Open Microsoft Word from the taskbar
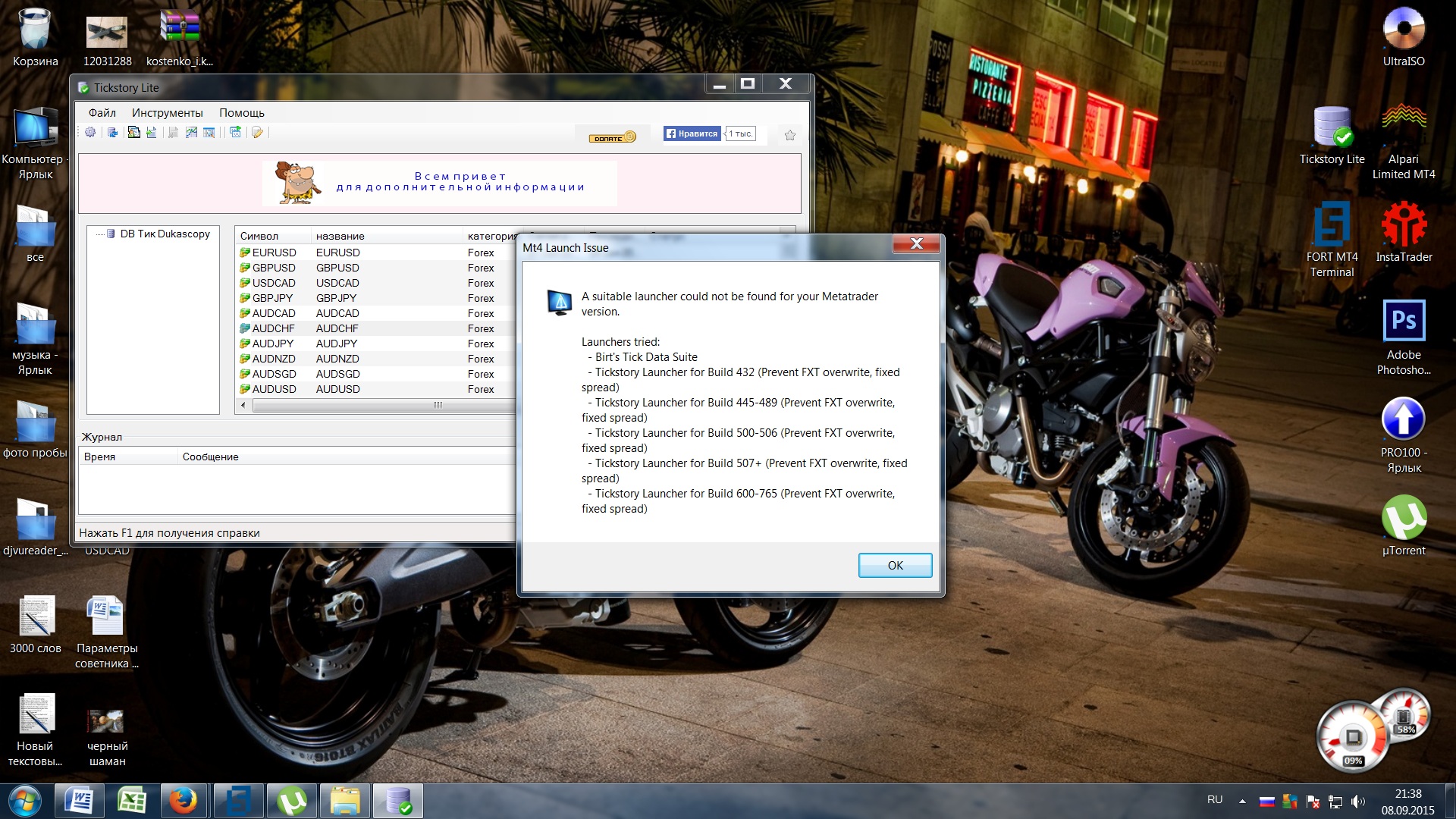The height and width of the screenshot is (819, 1456). [x=80, y=802]
